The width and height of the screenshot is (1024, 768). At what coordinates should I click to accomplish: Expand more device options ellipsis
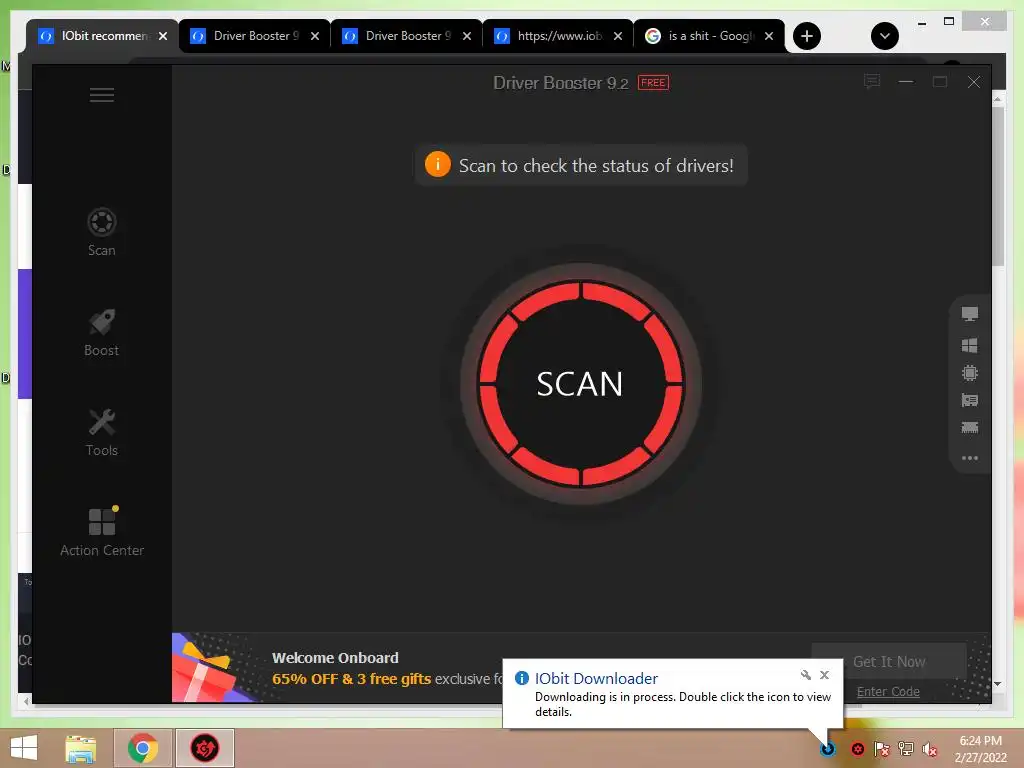pos(970,458)
